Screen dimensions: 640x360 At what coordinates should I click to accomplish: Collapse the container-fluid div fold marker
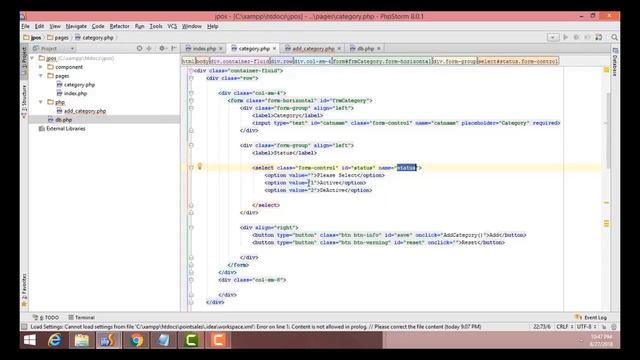pos(191,71)
